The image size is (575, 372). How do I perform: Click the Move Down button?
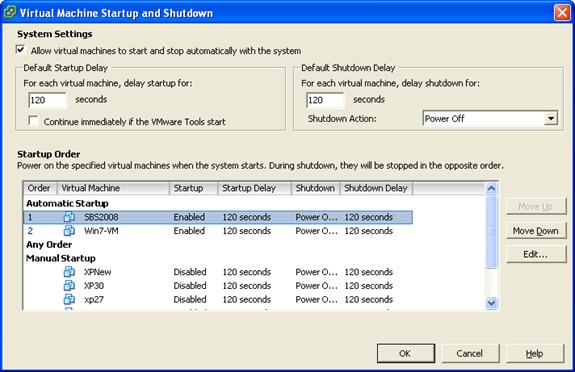[x=536, y=231]
